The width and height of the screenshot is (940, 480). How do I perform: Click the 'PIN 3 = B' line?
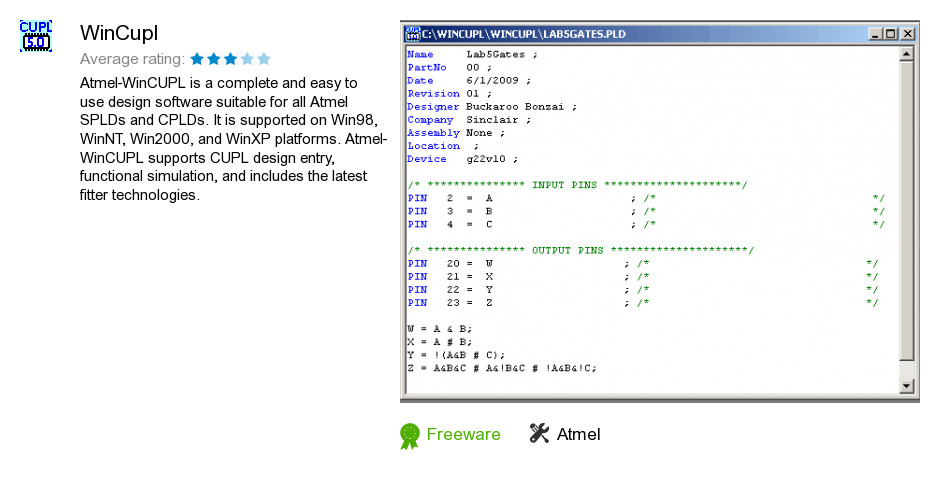tap(646, 212)
